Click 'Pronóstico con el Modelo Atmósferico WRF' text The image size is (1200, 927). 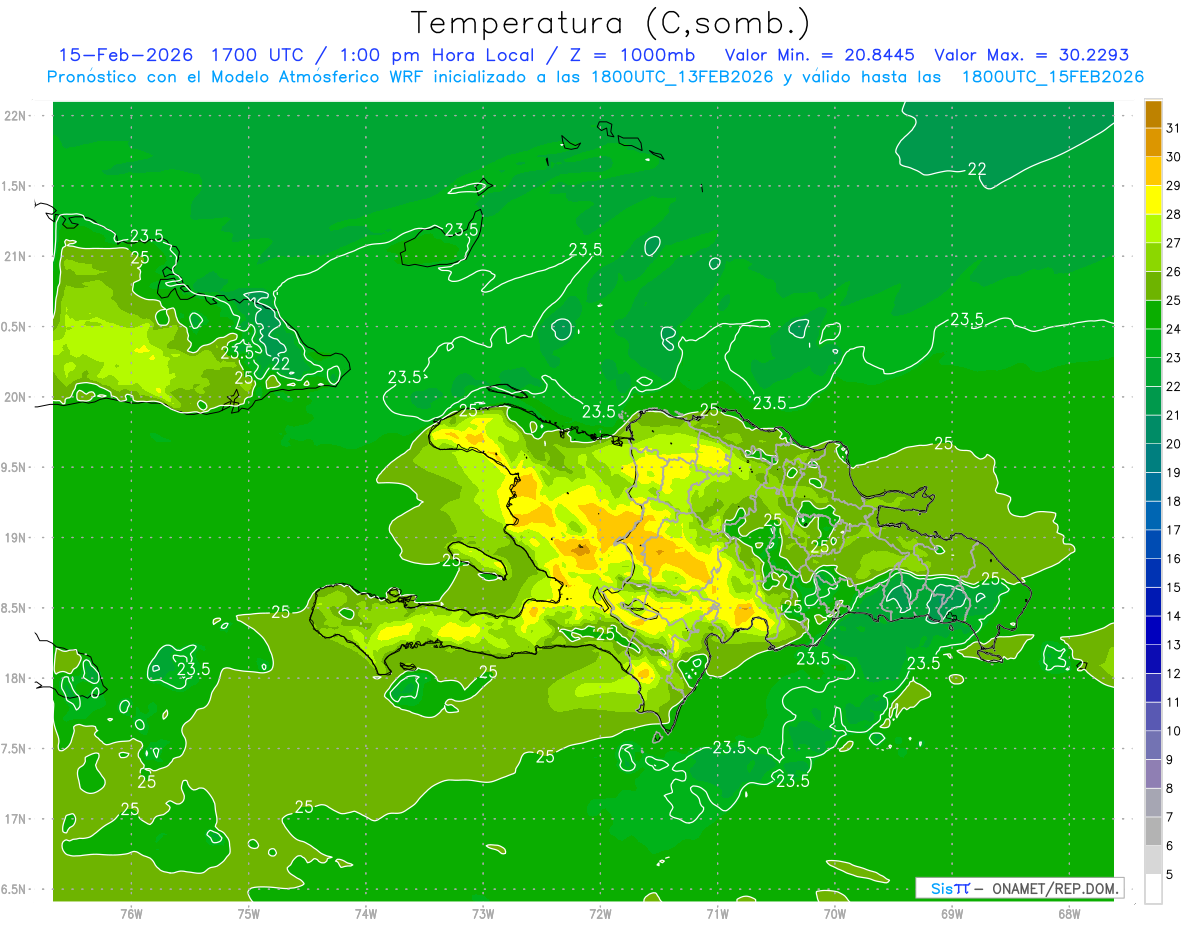click(x=237, y=77)
